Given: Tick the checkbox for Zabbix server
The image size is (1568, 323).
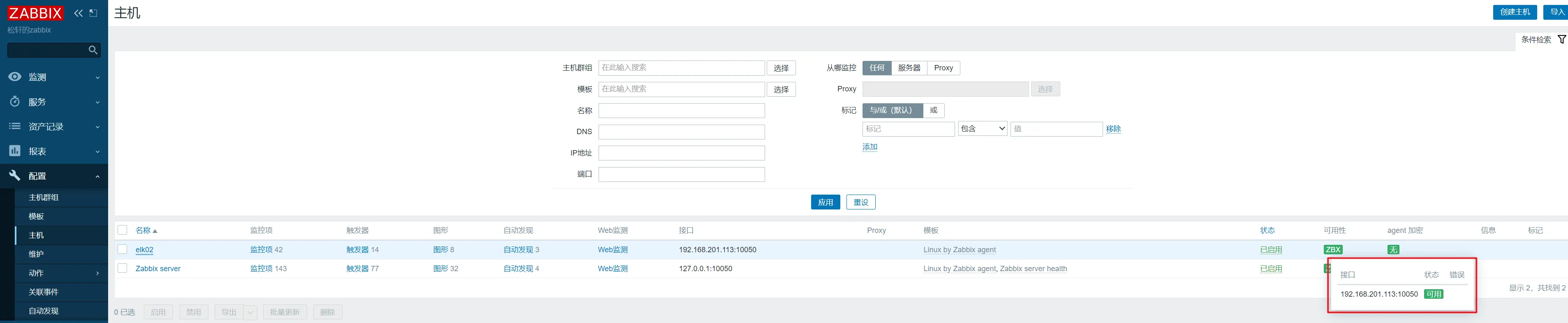Looking at the screenshot, I should click(x=123, y=268).
